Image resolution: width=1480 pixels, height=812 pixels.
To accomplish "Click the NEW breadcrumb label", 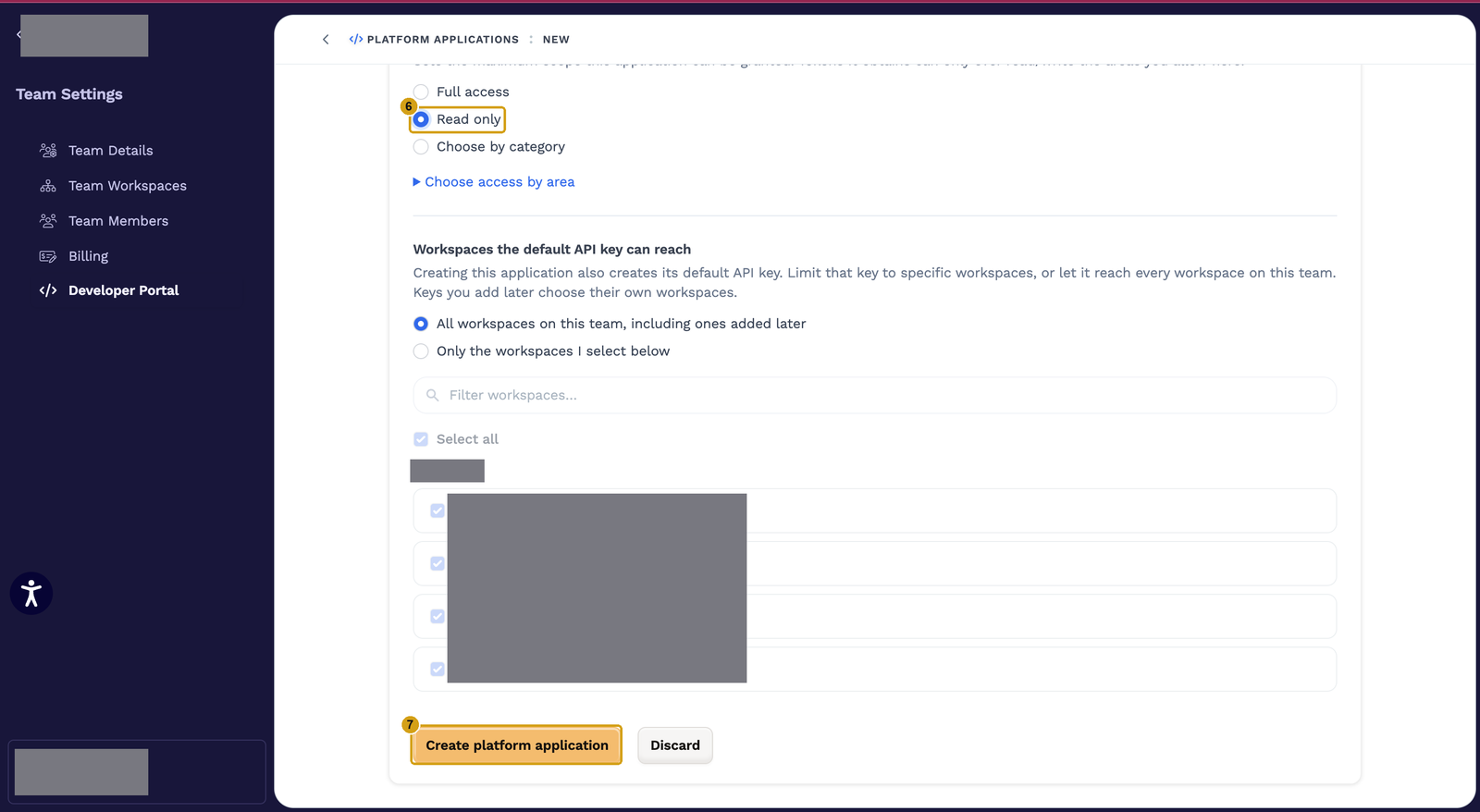I will (x=556, y=40).
